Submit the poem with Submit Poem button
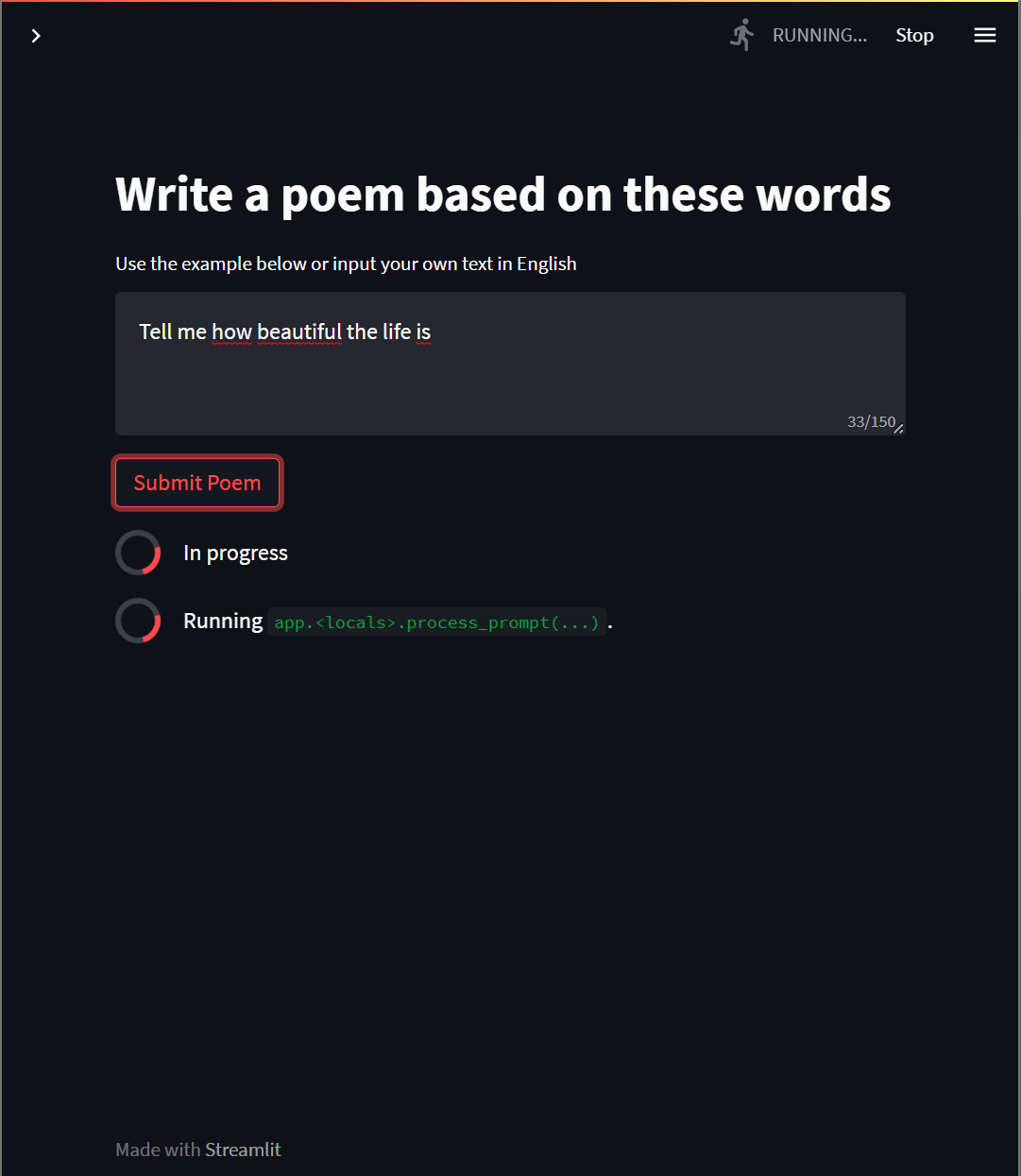This screenshot has height=1176, width=1021. click(x=197, y=483)
